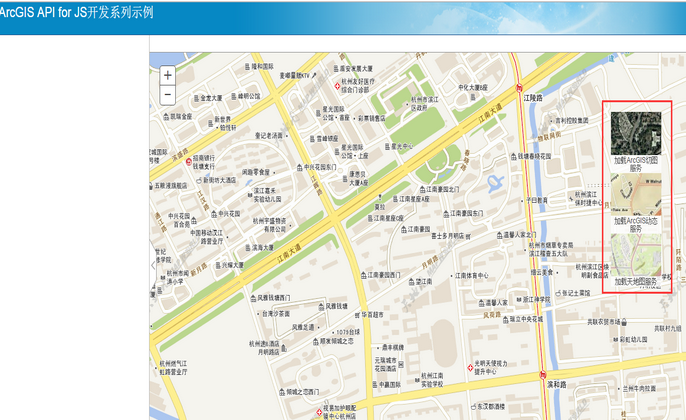This screenshot has width=686, height=420.
Task: Click the 闲趣零食屋 map label
Action: [x=256, y=172]
